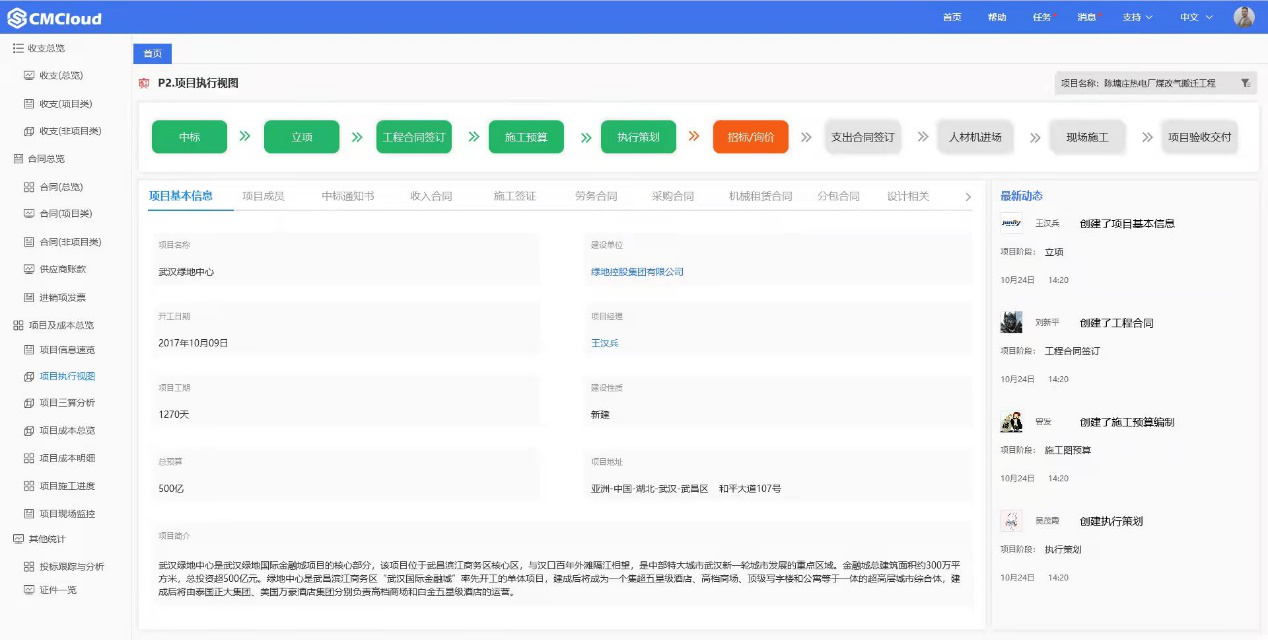
Task: Click 刘新平's avatar in the activity feed
Action: [1011, 322]
